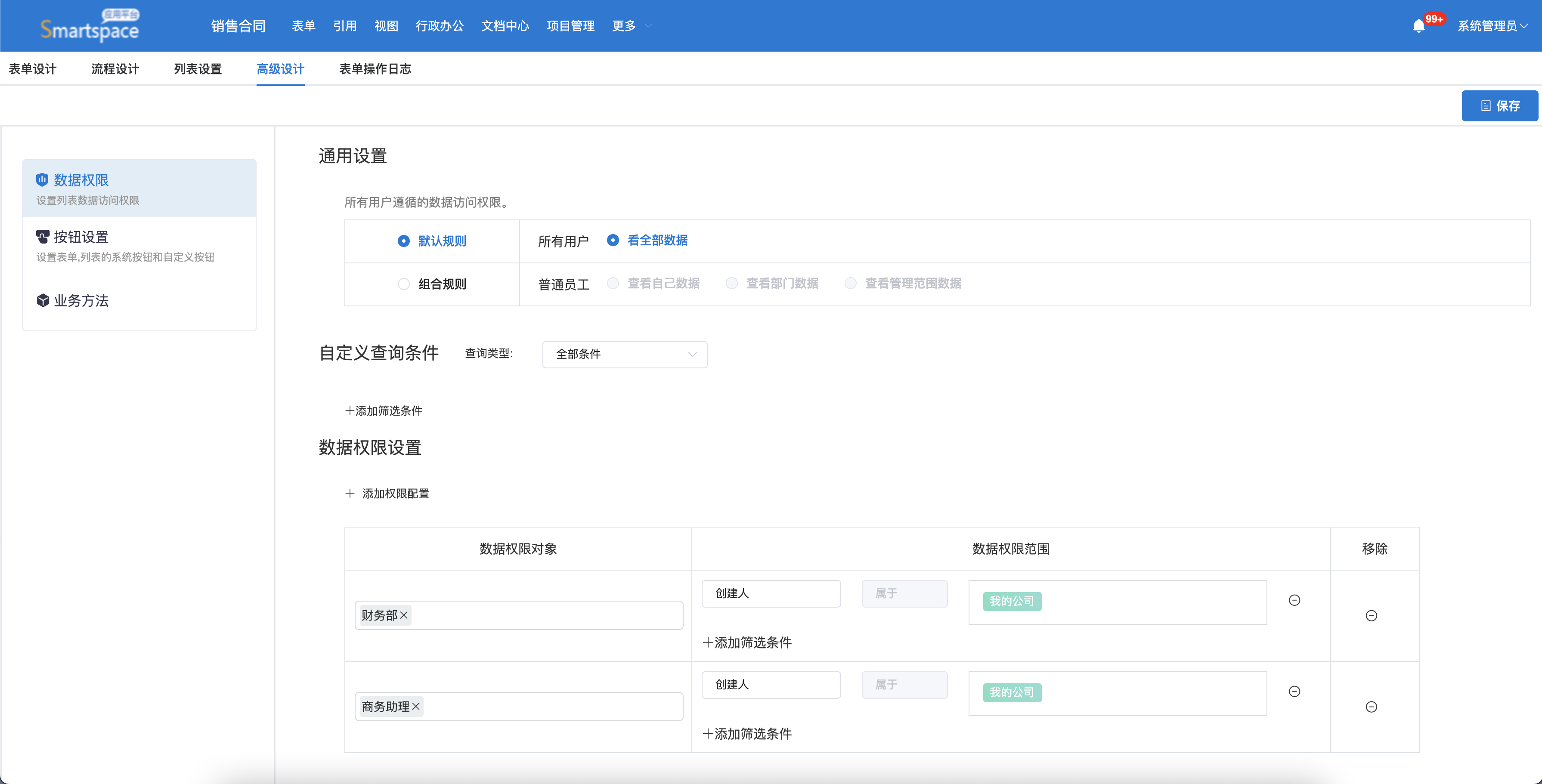Select the 看全部数据 radio option
This screenshot has width=1542, height=784.
(x=613, y=240)
